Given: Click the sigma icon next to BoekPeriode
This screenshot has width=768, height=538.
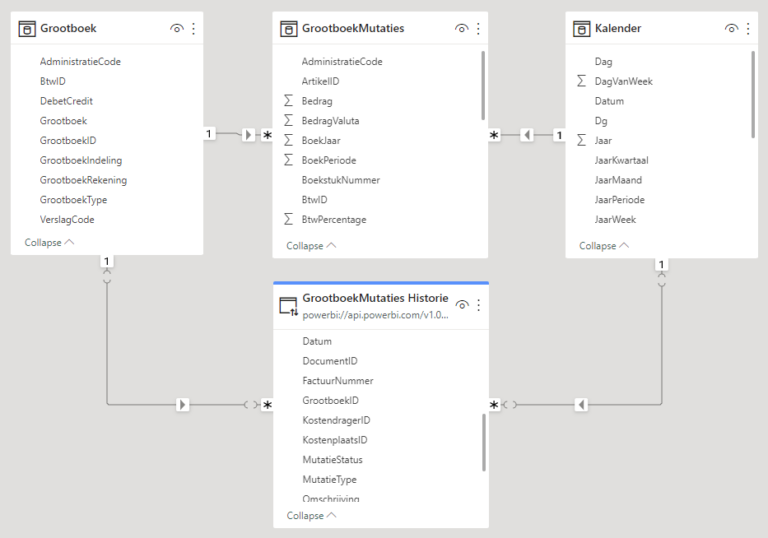Looking at the screenshot, I should [x=288, y=160].
